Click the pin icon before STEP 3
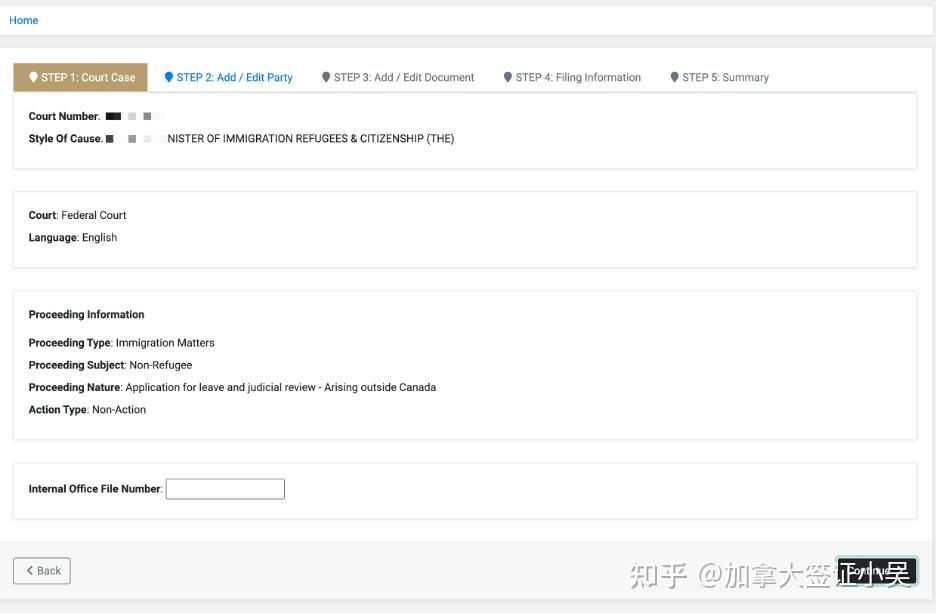The image size is (936, 614). [x=326, y=77]
